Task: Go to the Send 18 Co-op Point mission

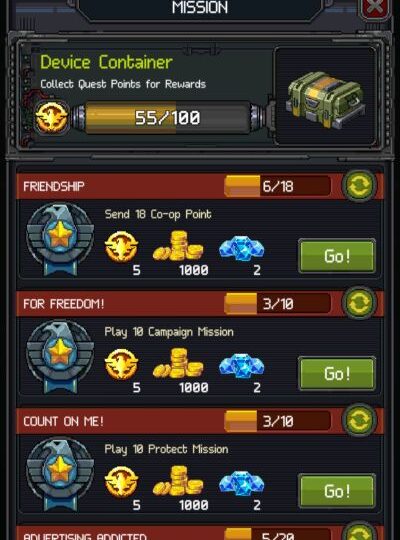Action: pos(337,256)
